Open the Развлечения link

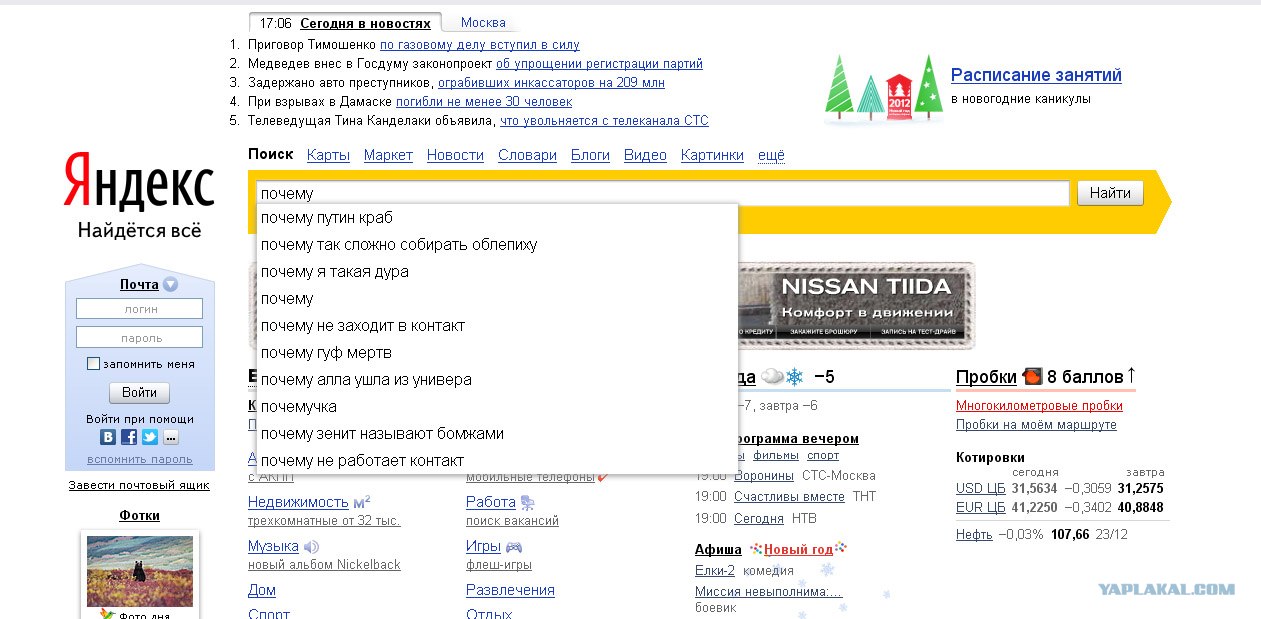point(510,590)
